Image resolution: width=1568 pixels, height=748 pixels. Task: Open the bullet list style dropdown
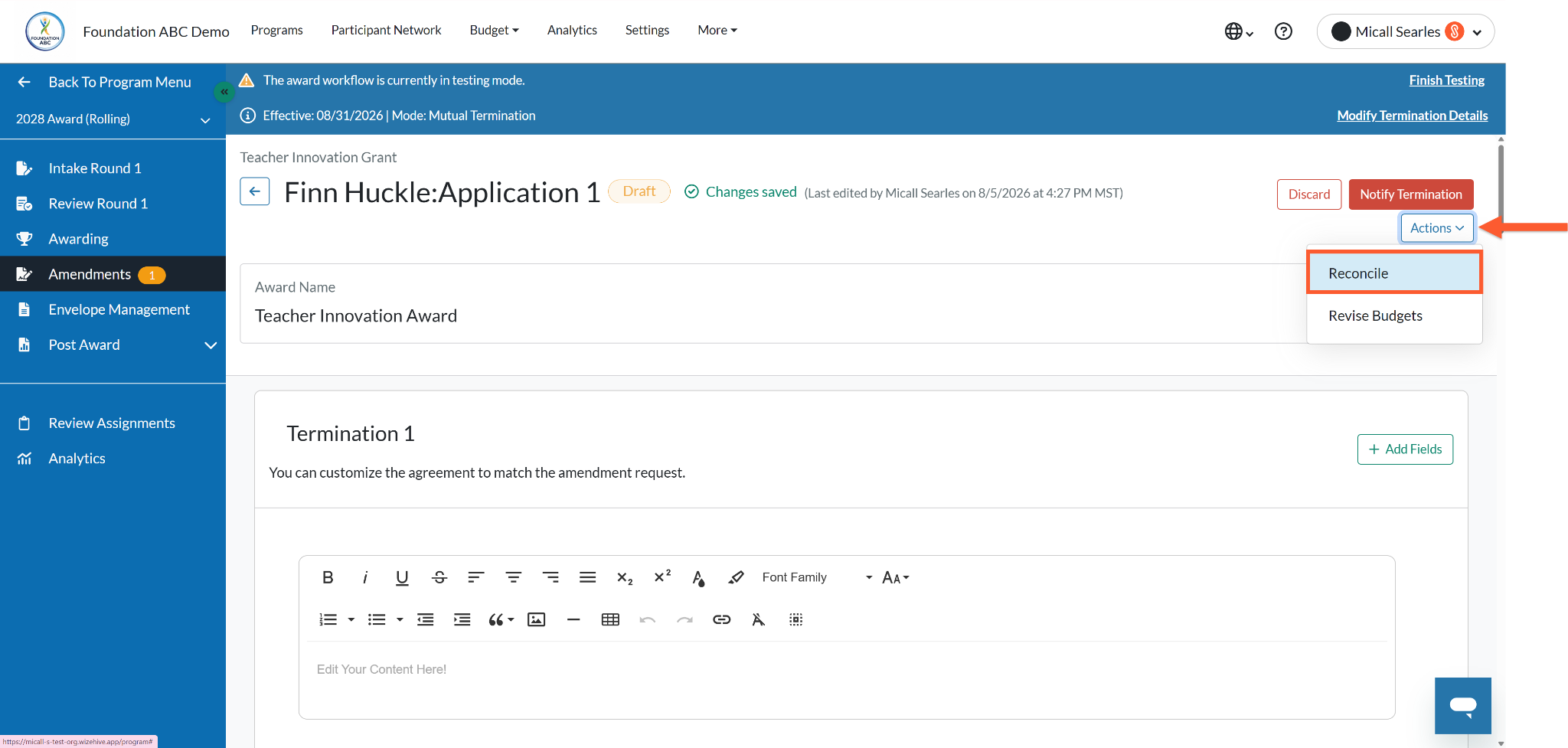tap(400, 619)
